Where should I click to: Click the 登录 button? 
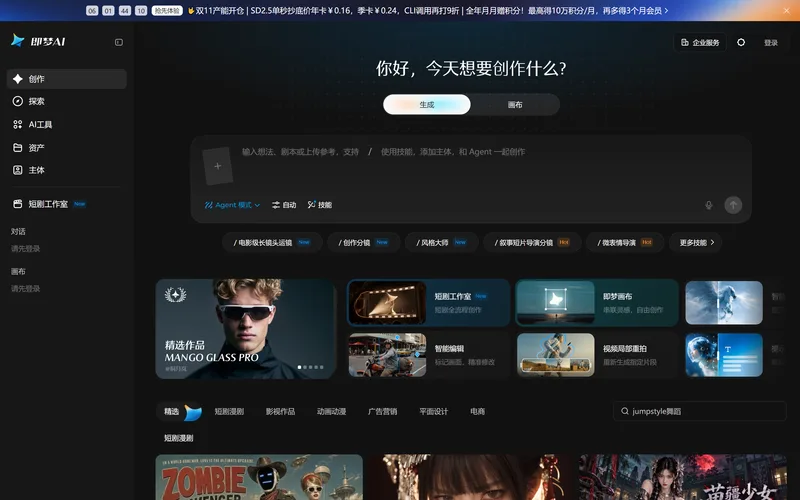click(x=771, y=42)
